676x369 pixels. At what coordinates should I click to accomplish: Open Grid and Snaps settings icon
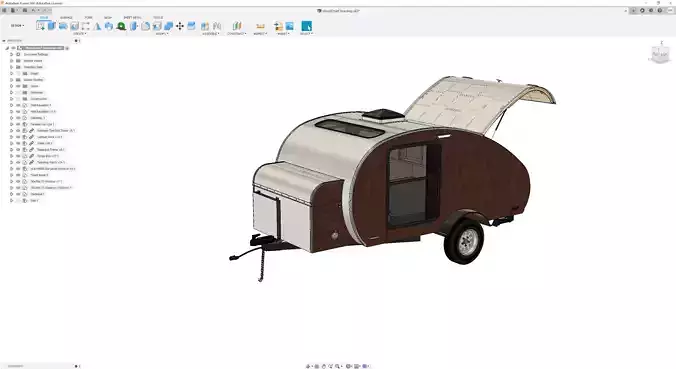click(x=357, y=366)
